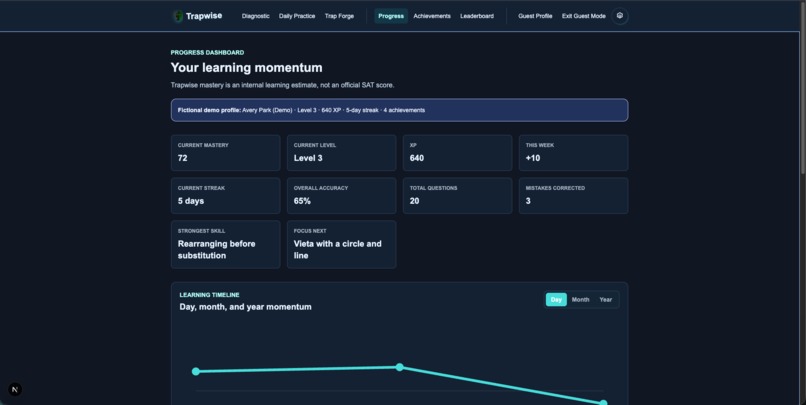Click 'Day, month, and year momentum' heading
The height and width of the screenshot is (405, 806).
click(x=245, y=307)
